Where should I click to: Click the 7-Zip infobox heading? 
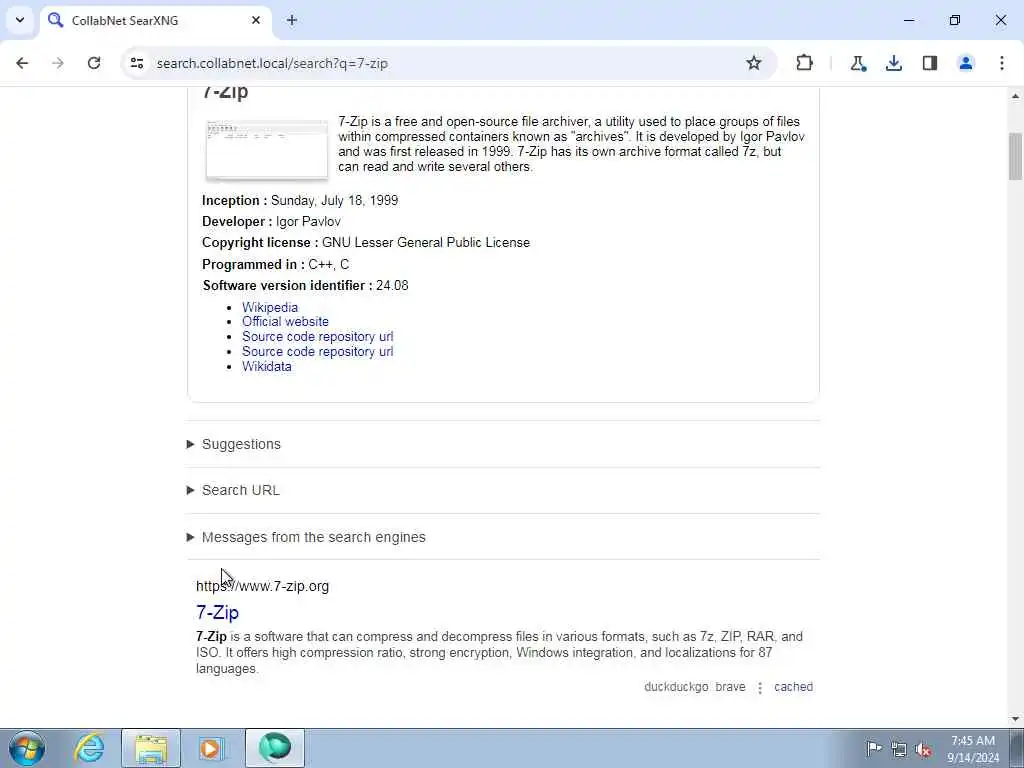click(225, 92)
